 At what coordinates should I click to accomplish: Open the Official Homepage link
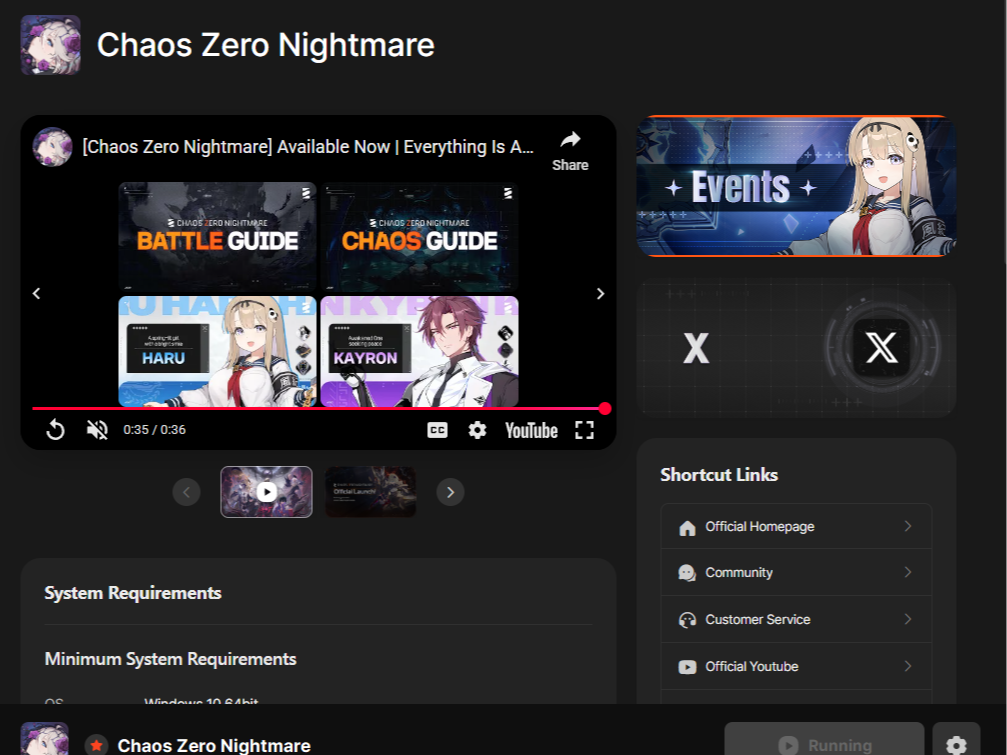(796, 526)
